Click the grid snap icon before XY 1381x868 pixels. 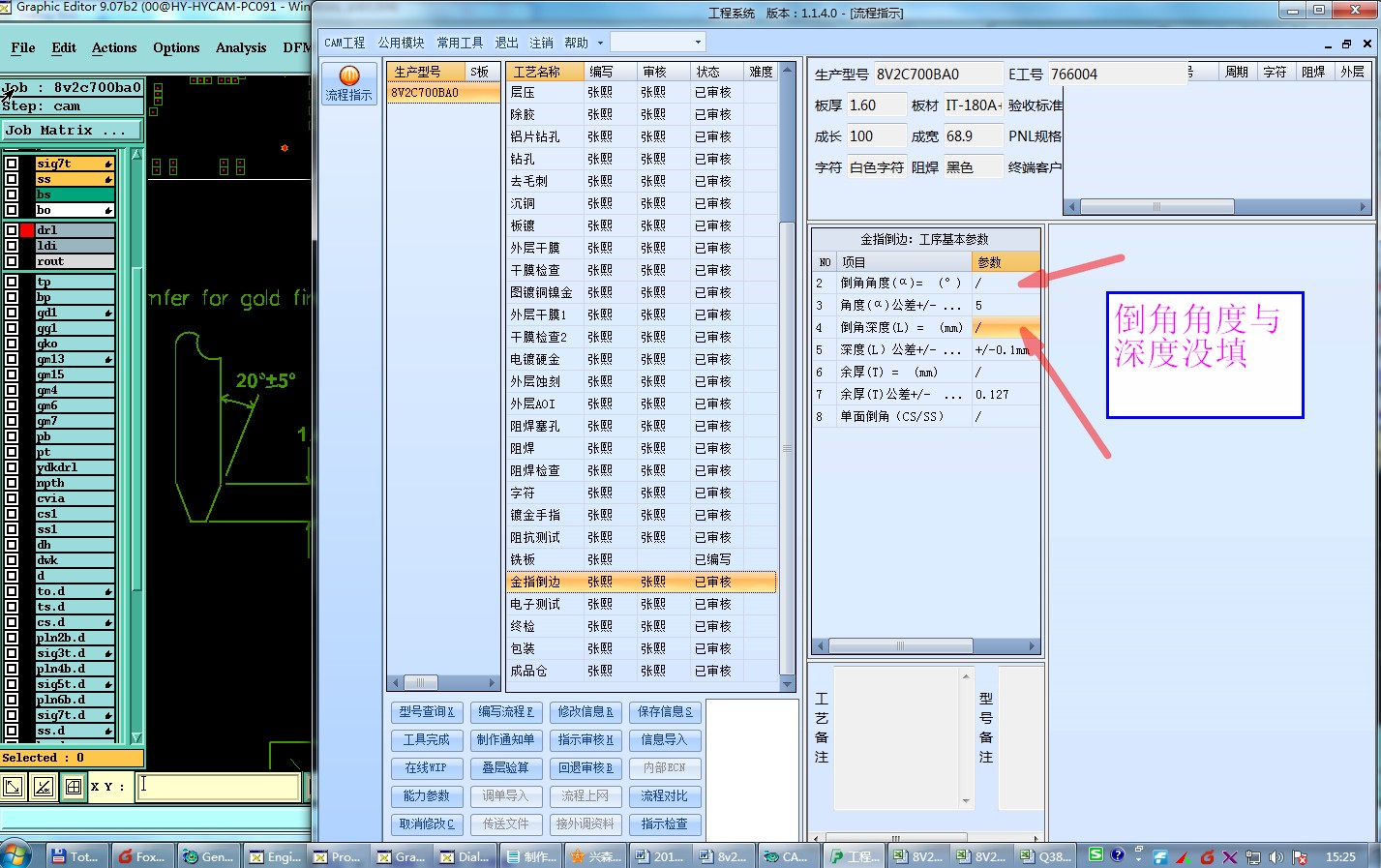tap(74, 787)
